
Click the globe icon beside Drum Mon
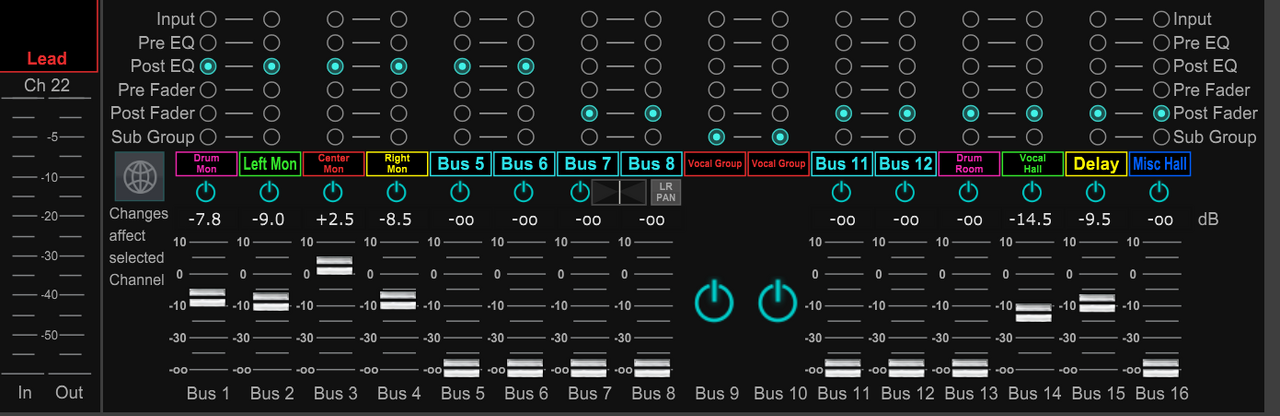138,177
